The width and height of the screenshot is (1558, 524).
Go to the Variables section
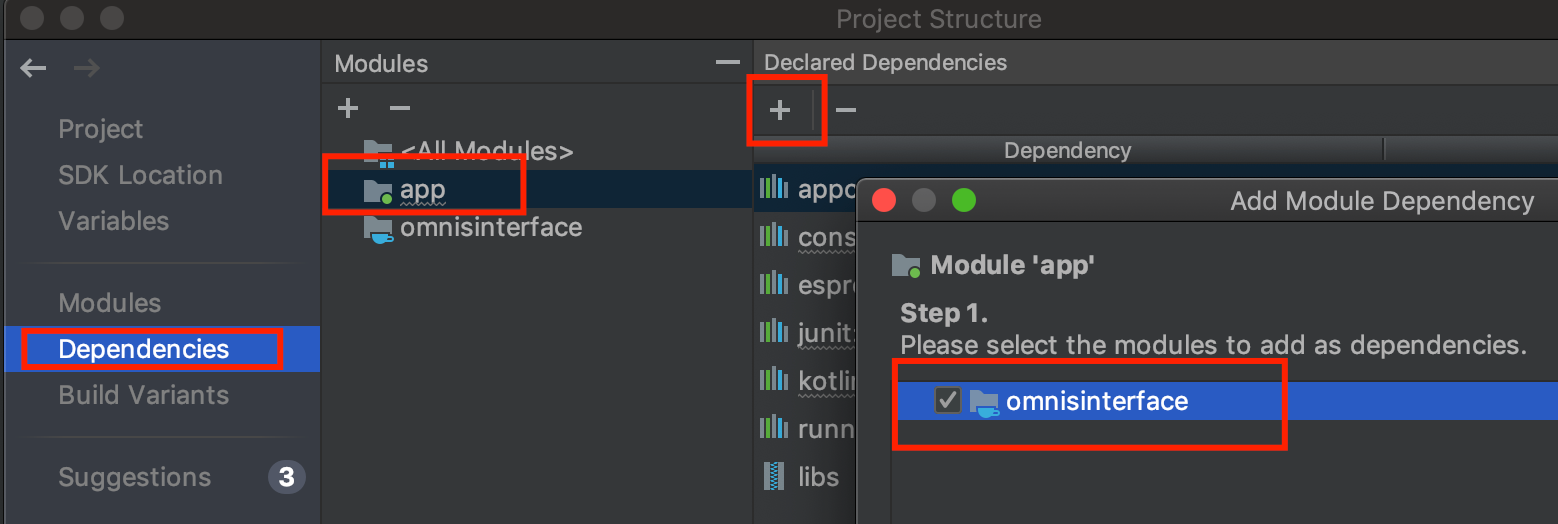pyautogui.click(x=113, y=221)
